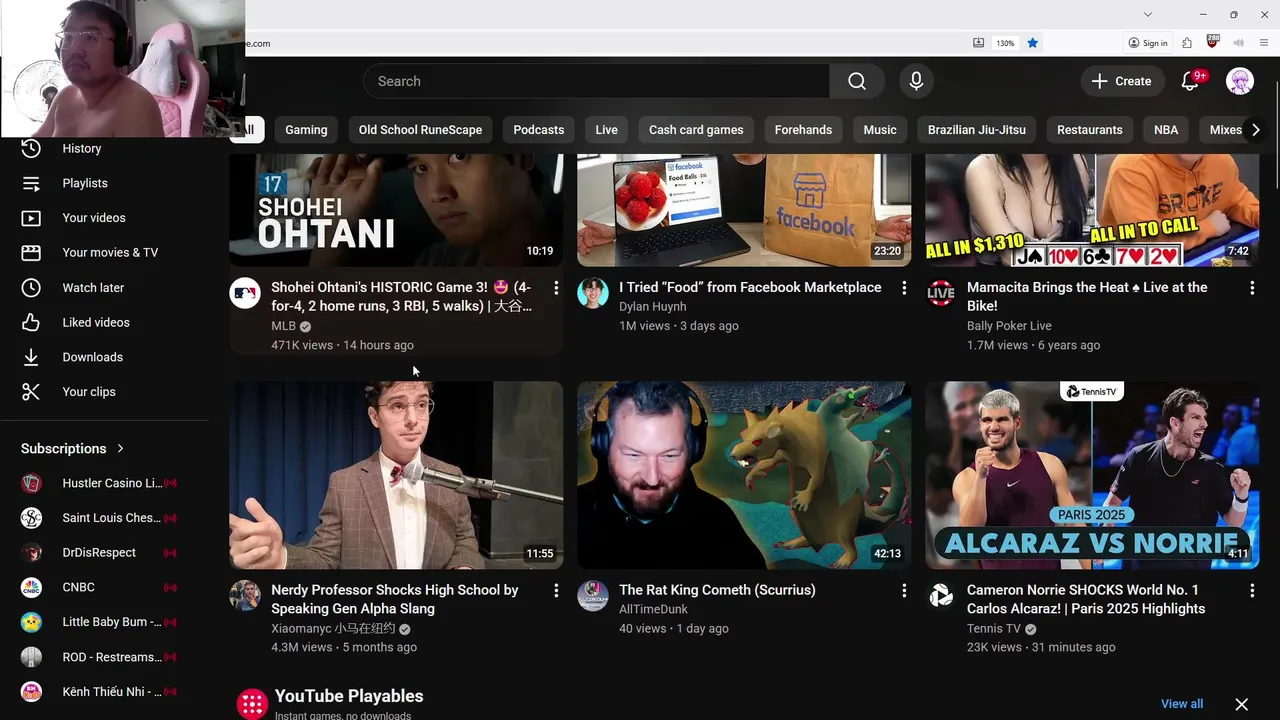Select the Restaurants chip
Image resolution: width=1280 pixels, height=720 pixels.
(x=1090, y=130)
